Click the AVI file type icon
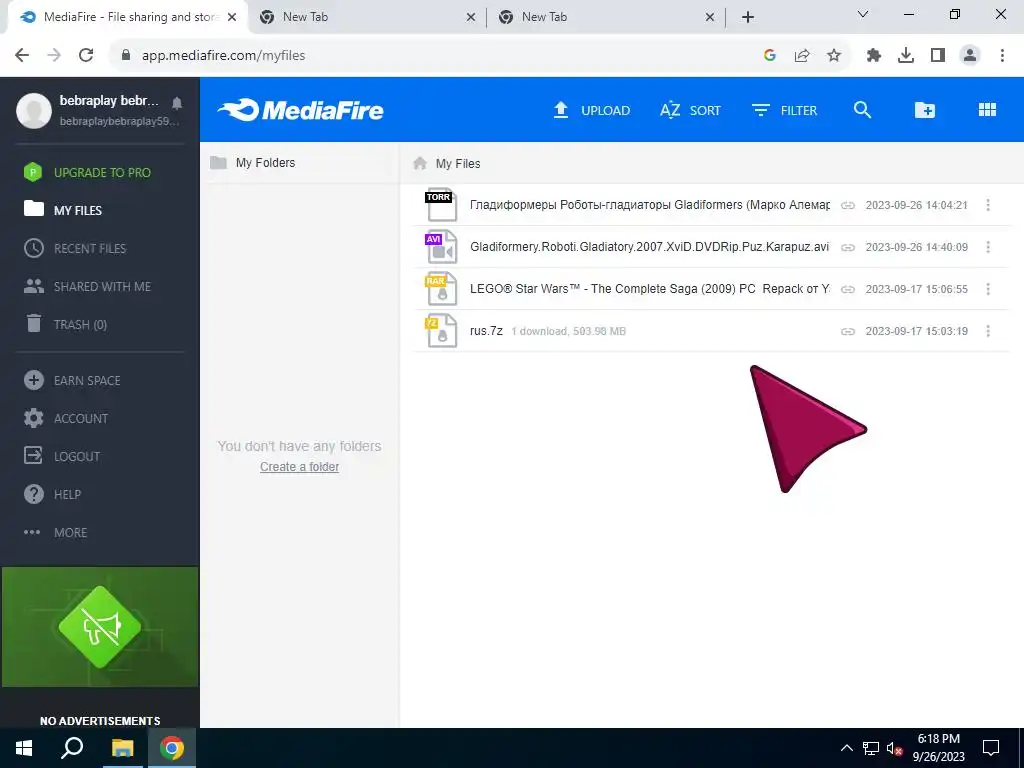The height and width of the screenshot is (768, 1024). click(x=441, y=248)
